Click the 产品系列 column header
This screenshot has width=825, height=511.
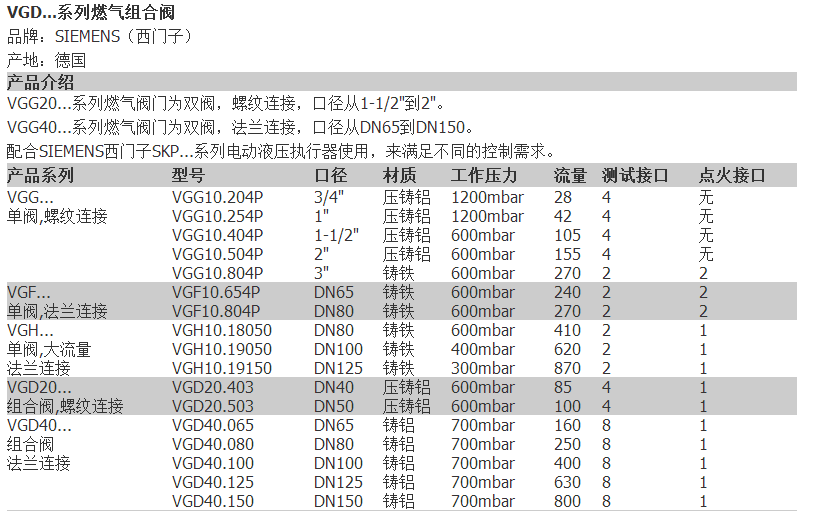pos(40,175)
